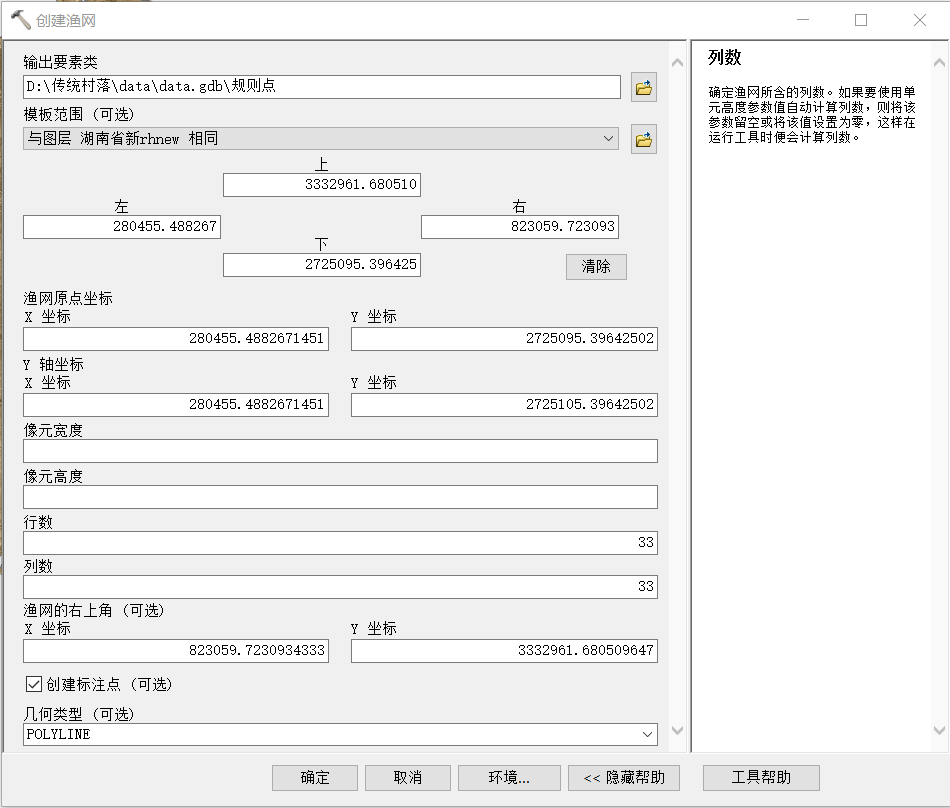Click the help panel scroll up arrow

939,62
